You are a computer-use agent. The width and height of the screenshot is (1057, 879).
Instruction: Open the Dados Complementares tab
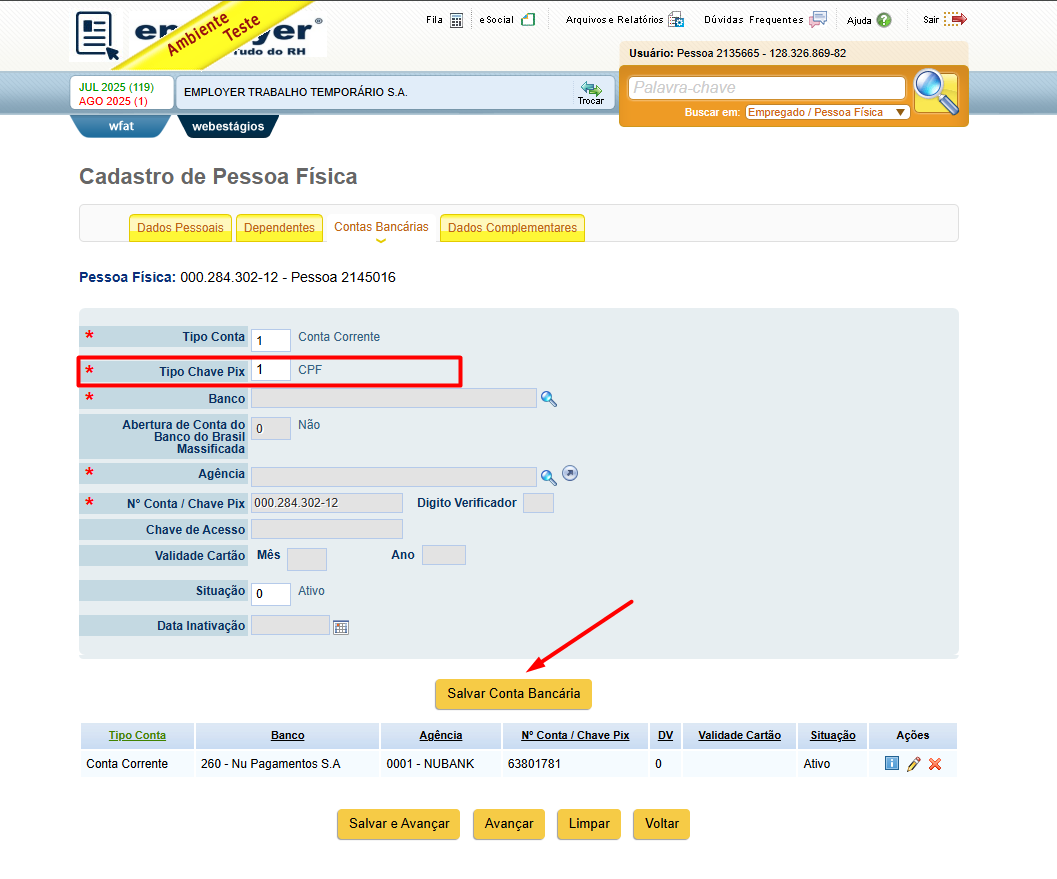[512, 228]
